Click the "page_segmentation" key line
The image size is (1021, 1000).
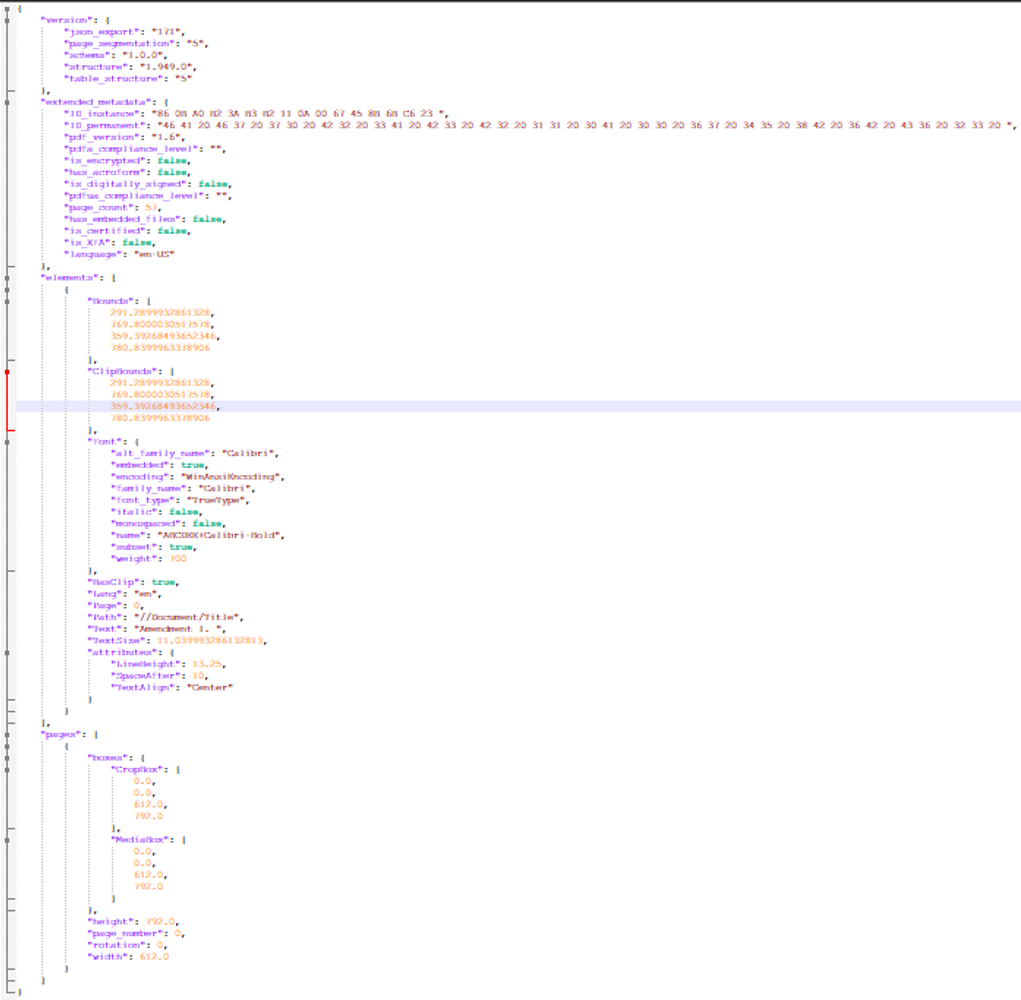pyautogui.click(x=136, y=44)
